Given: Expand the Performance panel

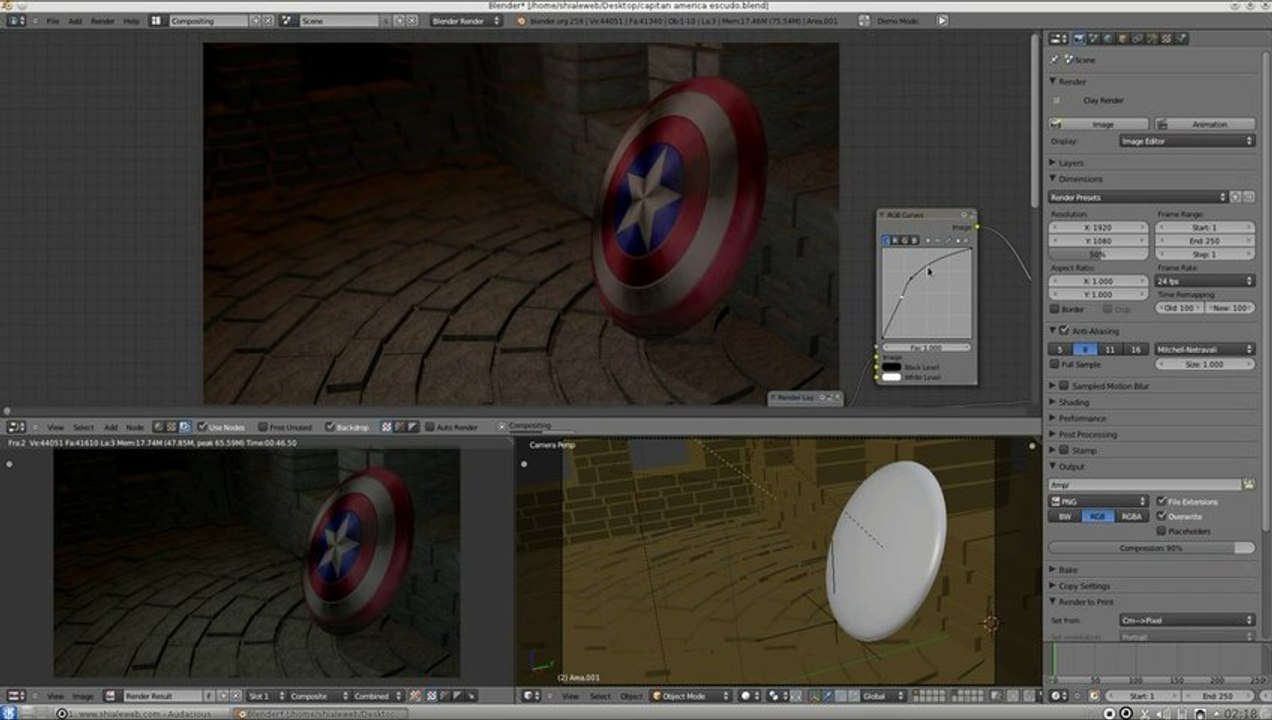Looking at the screenshot, I should click(x=1081, y=418).
